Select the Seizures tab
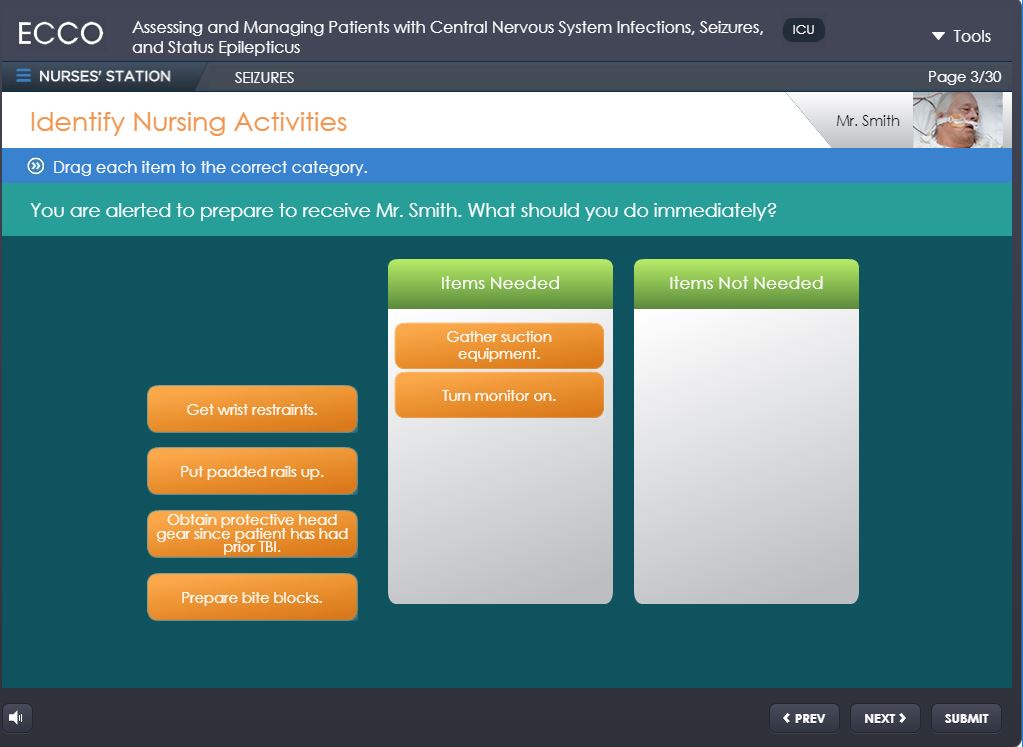Viewport: 1023px width, 747px height. coord(264,77)
